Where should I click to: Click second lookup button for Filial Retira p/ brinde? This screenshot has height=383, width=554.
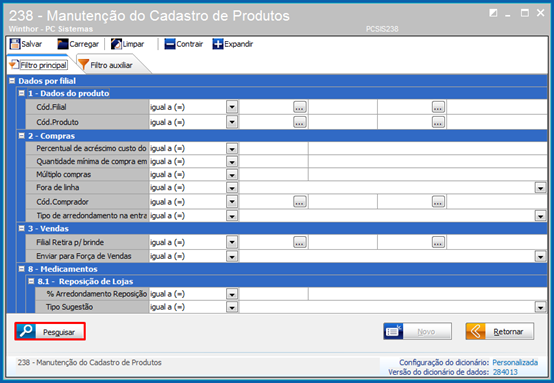tap(438, 242)
